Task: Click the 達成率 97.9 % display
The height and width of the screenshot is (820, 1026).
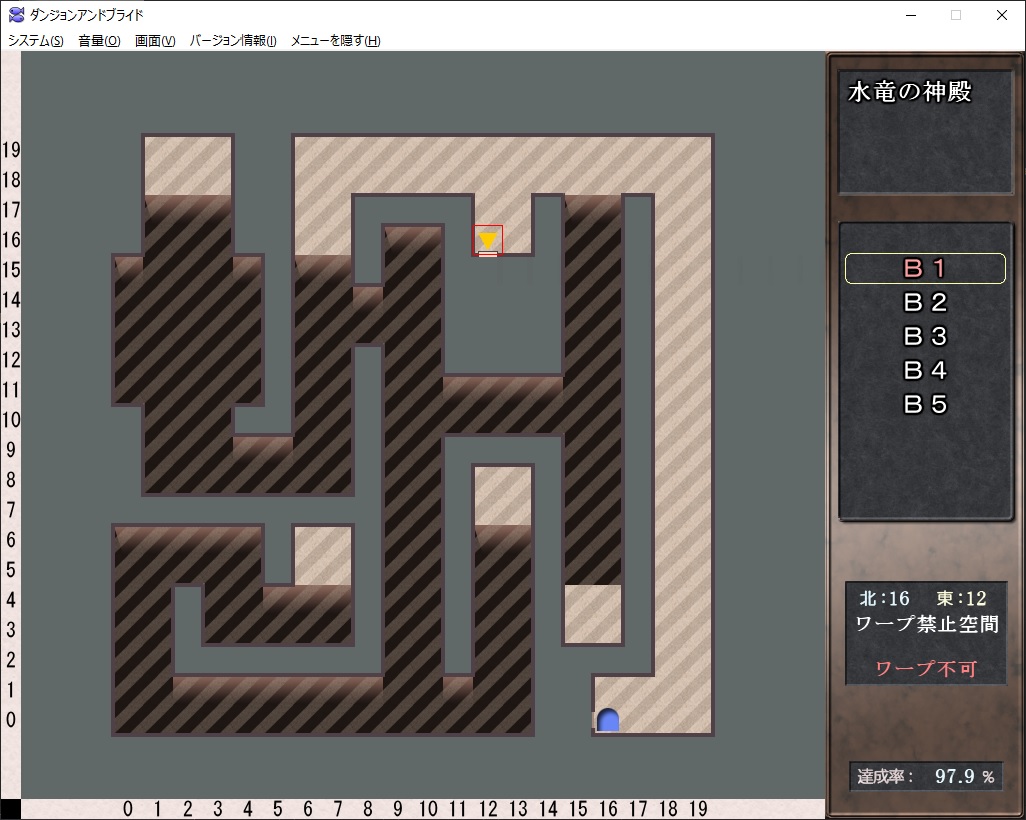Action: (926, 777)
